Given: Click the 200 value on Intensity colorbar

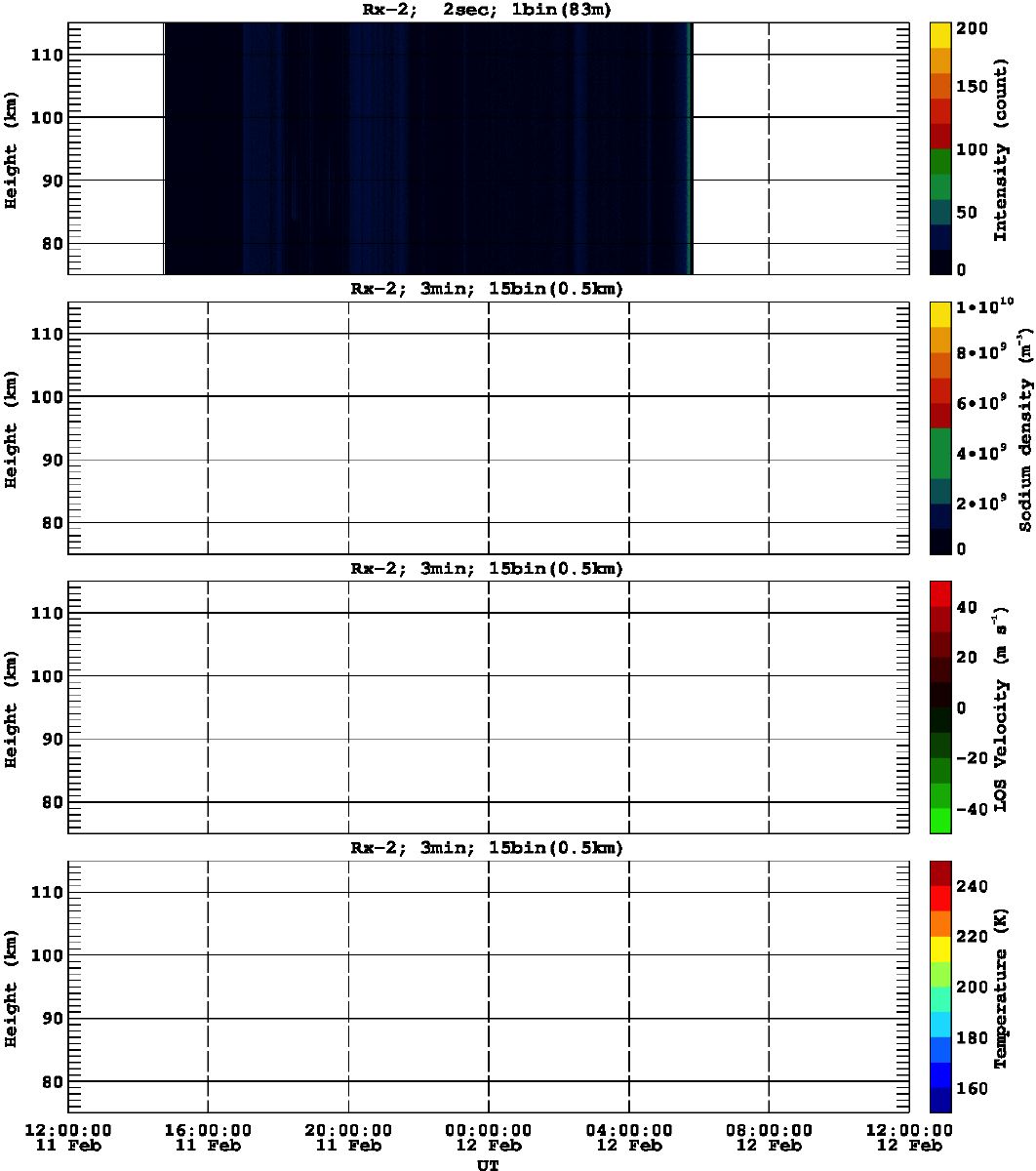Looking at the screenshot, I should (973, 29).
